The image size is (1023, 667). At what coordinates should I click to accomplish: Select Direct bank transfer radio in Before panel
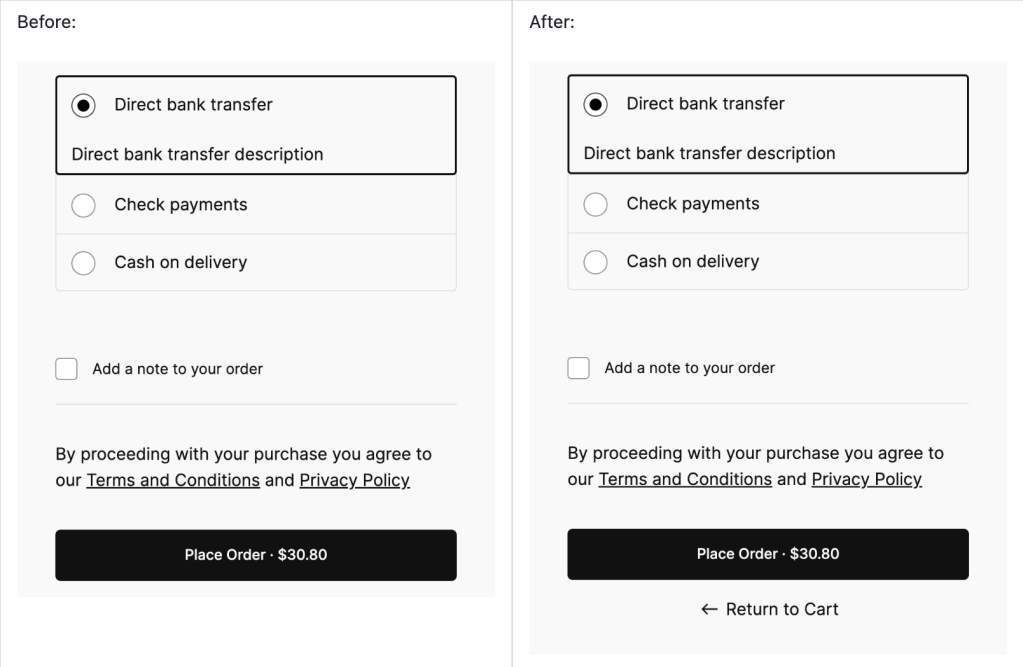pos(84,105)
